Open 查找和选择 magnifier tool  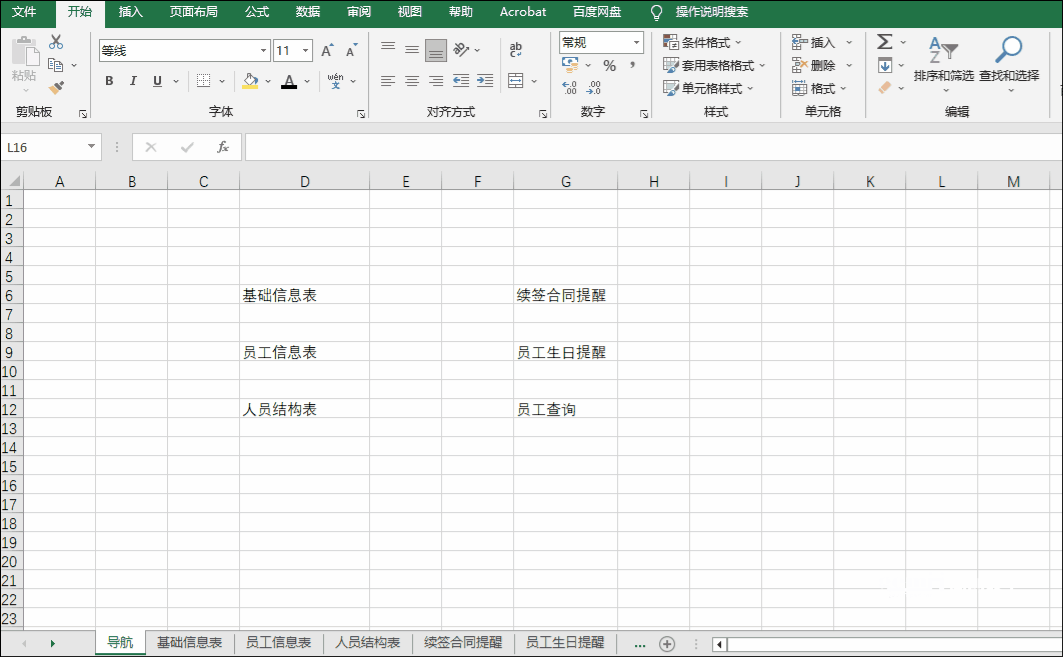tap(1008, 58)
